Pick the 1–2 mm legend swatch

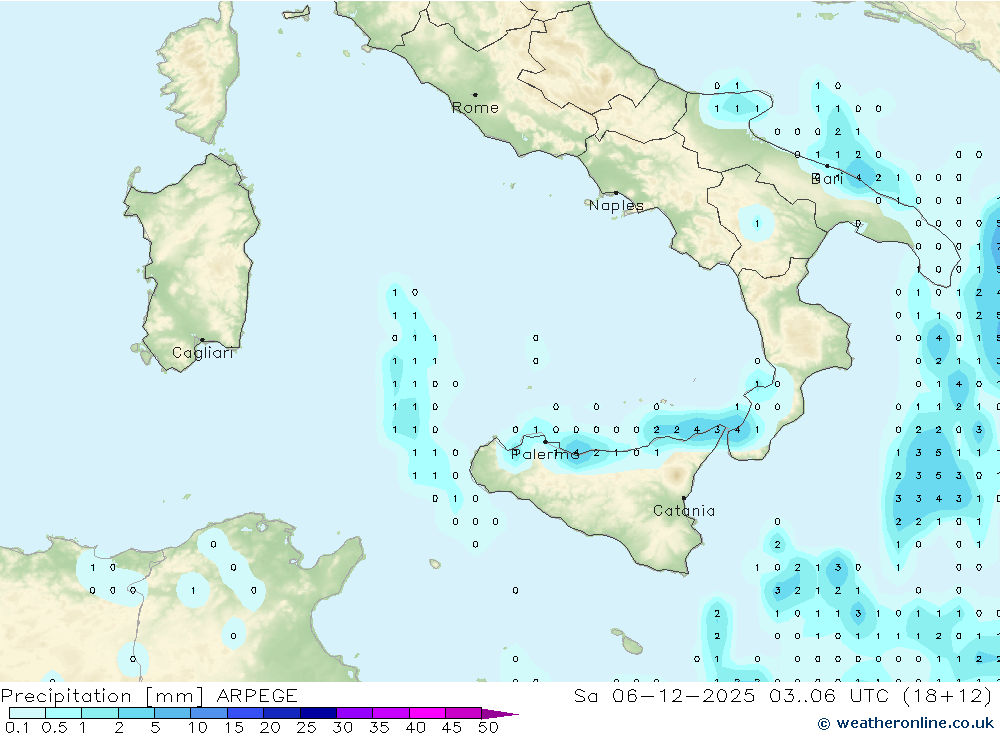pyautogui.click(x=100, y=713)
